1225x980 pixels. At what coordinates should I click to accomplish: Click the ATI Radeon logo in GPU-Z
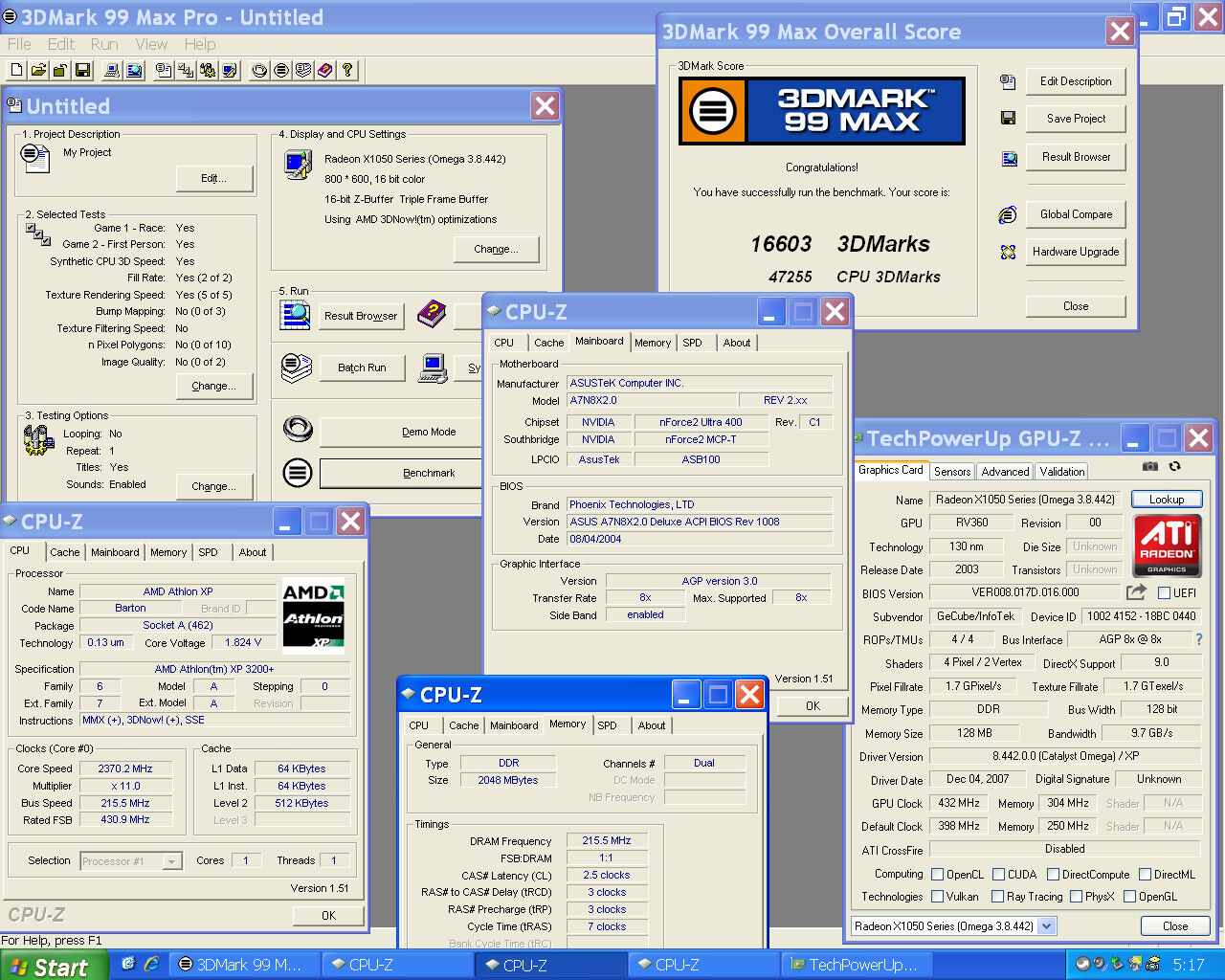point(1167,545)
